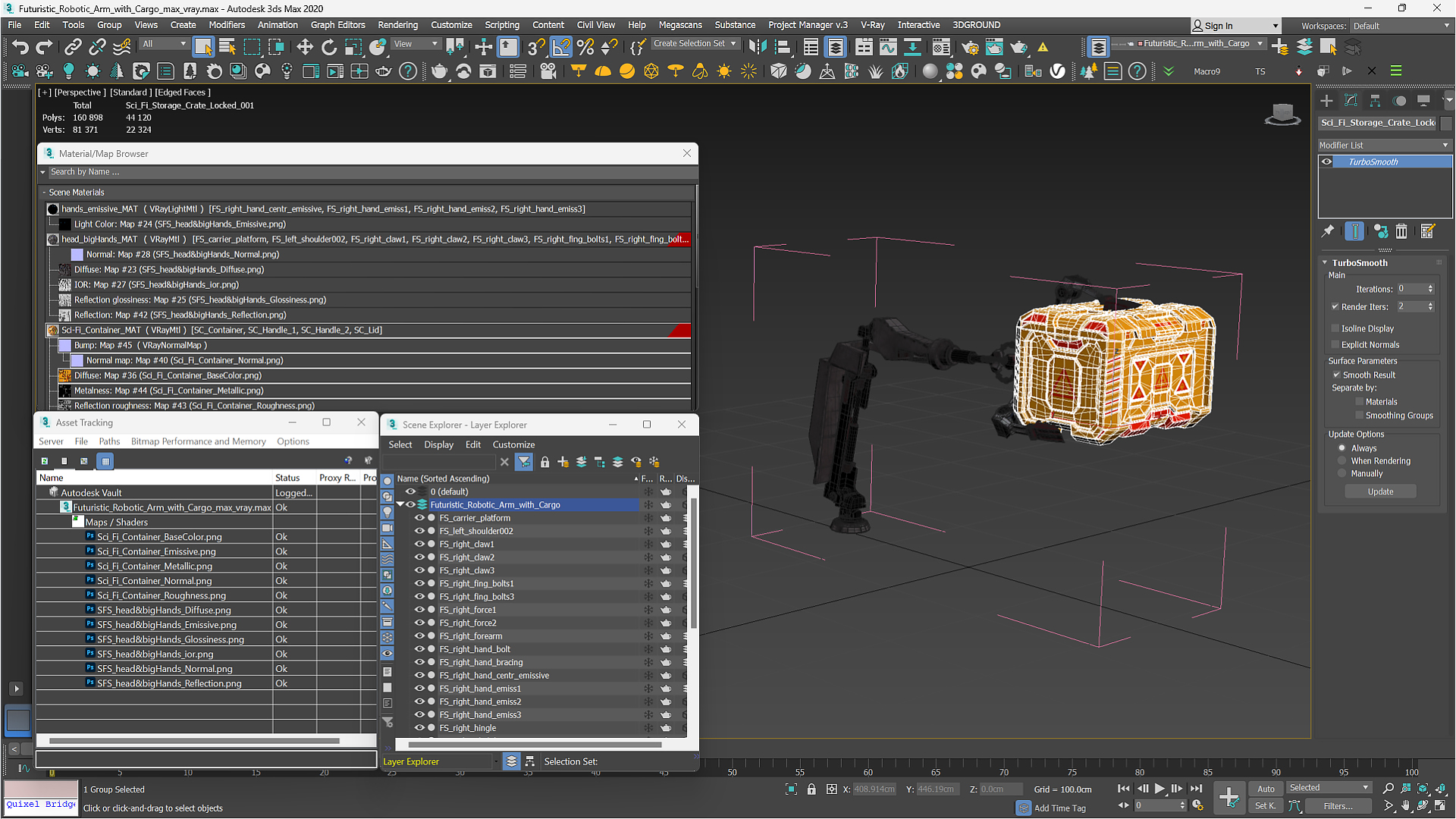Toggle the Percent Snap icon

585,47
